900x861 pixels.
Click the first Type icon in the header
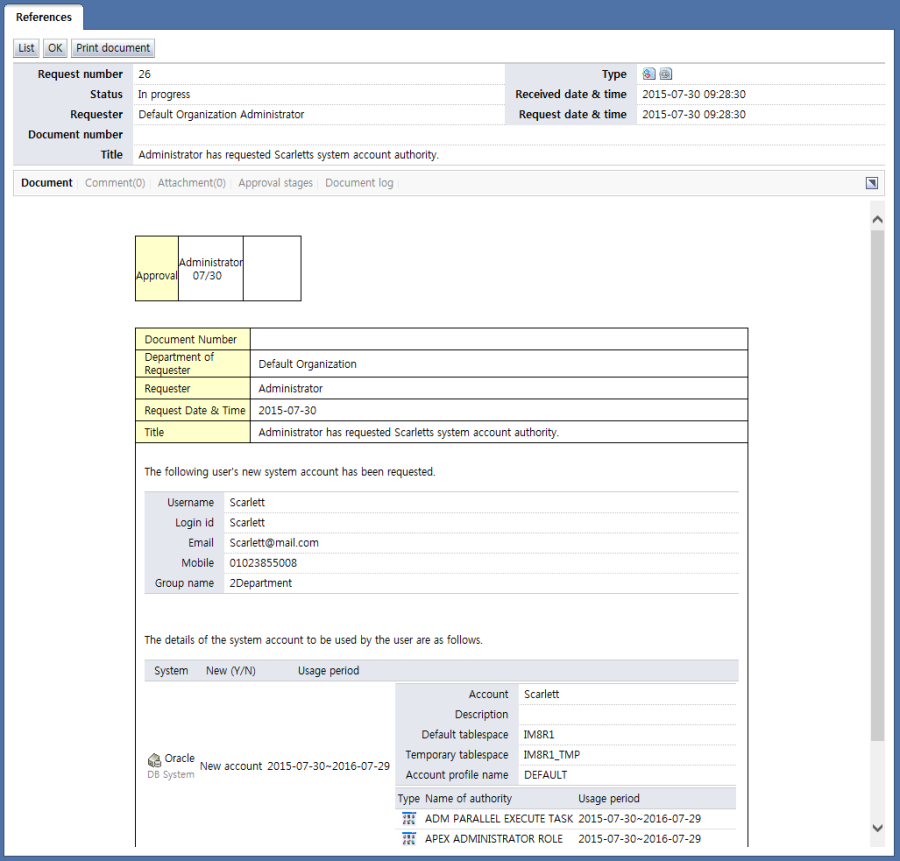[x=649, y=74]
